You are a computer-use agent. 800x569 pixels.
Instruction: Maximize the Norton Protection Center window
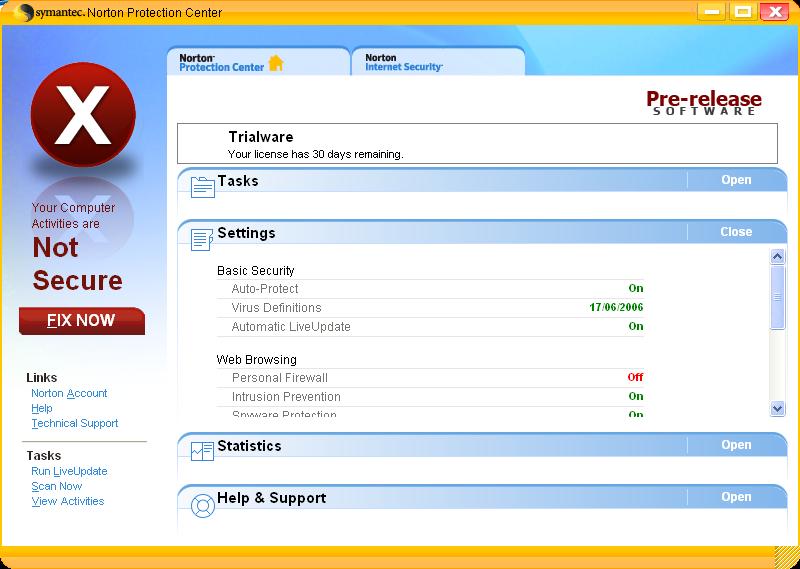[743, 12]
